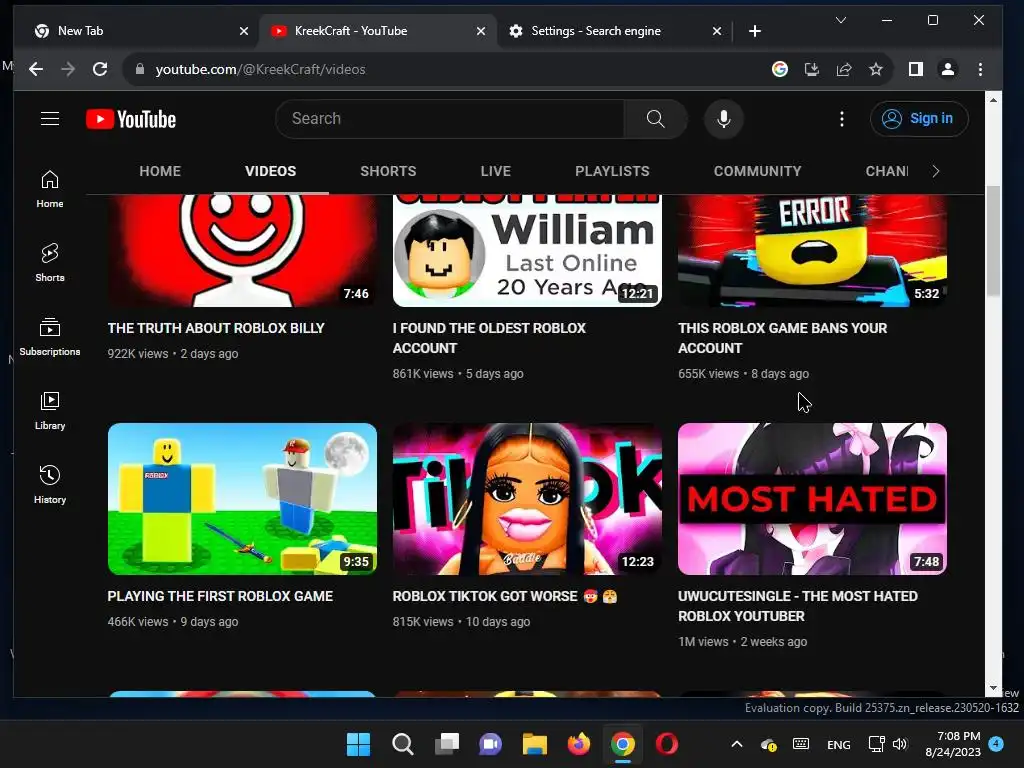The width and height of the screenshot is (1024, 768).
Task: Open the MOST HATED thumbnail
Action: (812, 499)
